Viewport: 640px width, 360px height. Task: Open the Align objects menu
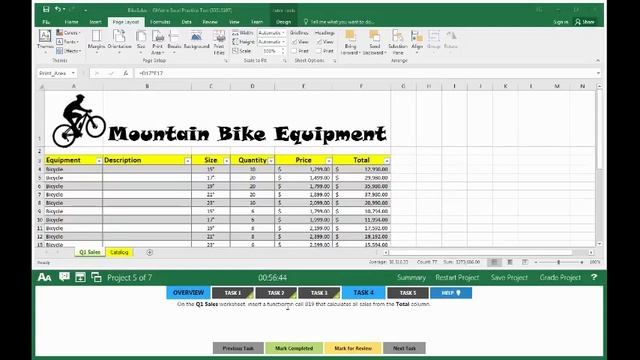[417, 41]
